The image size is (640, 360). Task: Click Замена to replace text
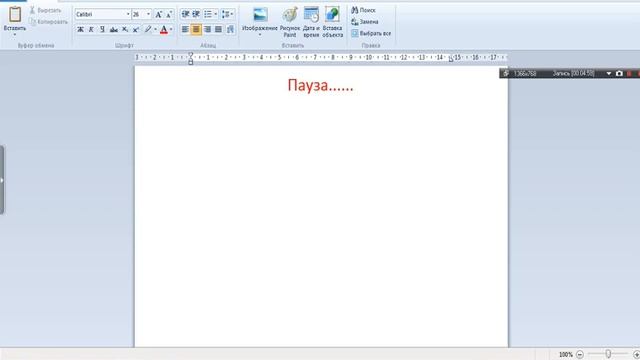[x=364, y=22]
